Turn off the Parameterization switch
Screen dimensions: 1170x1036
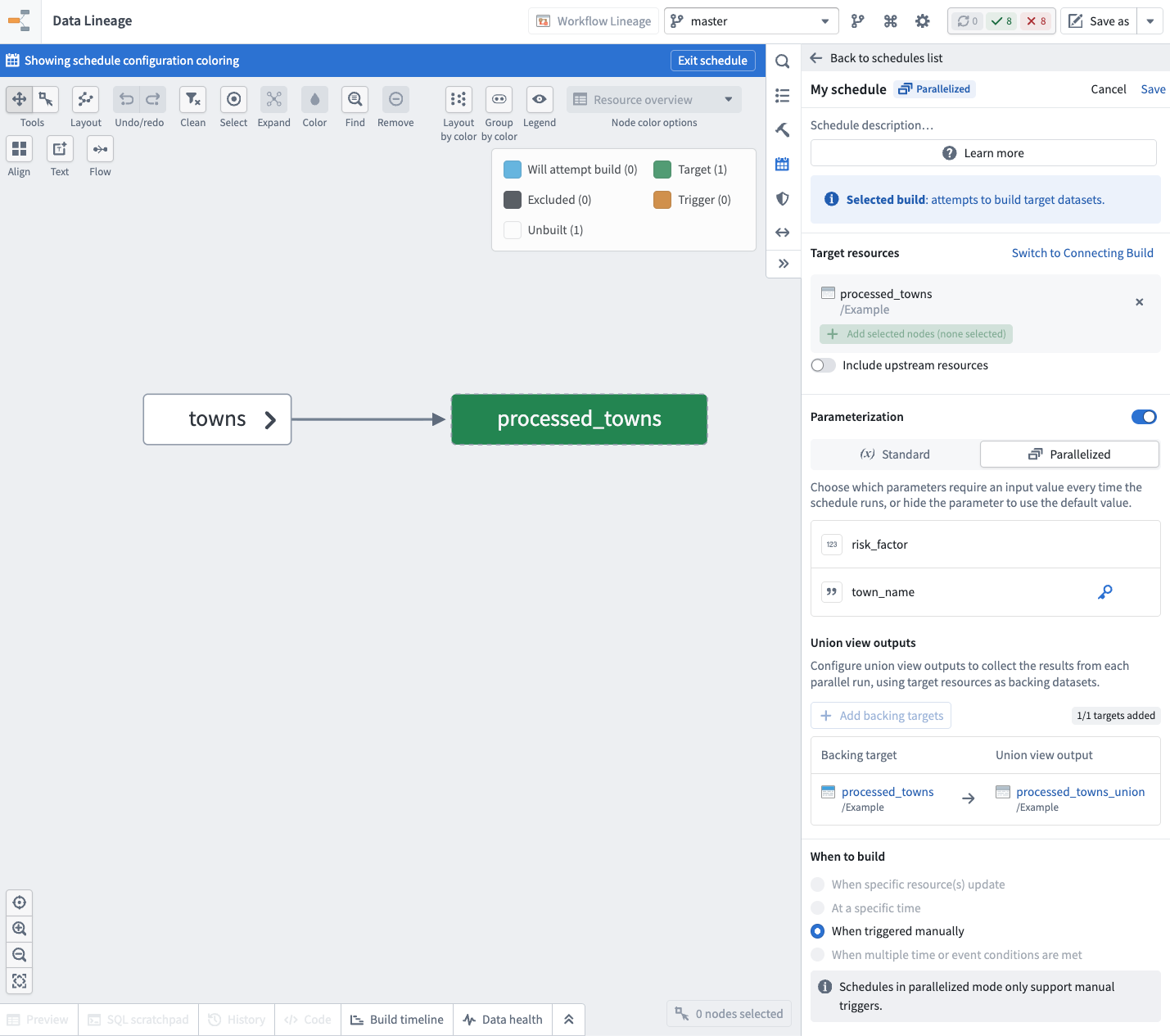(1144, 417)
